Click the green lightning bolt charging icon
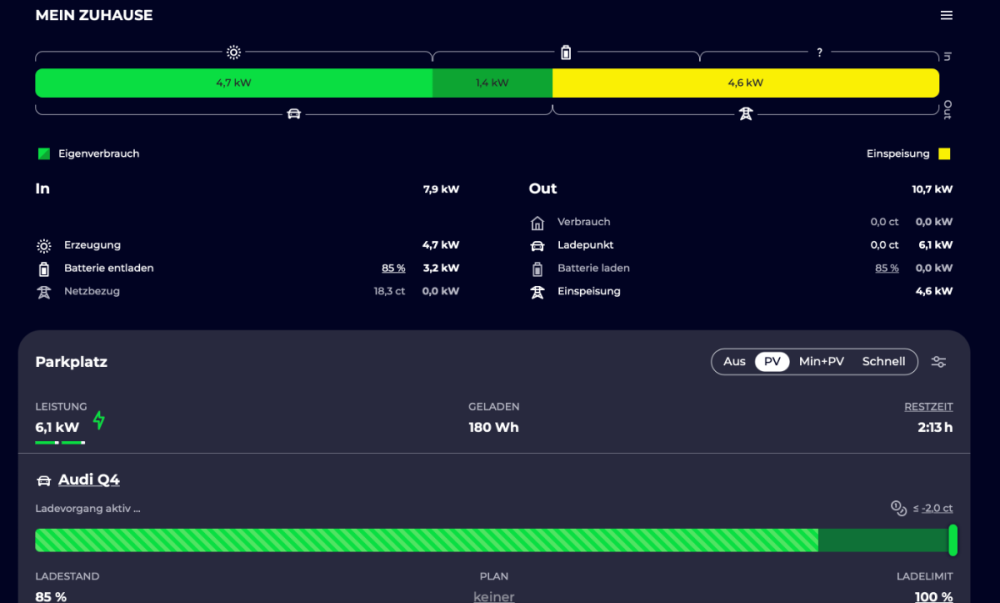 [99, 420]
